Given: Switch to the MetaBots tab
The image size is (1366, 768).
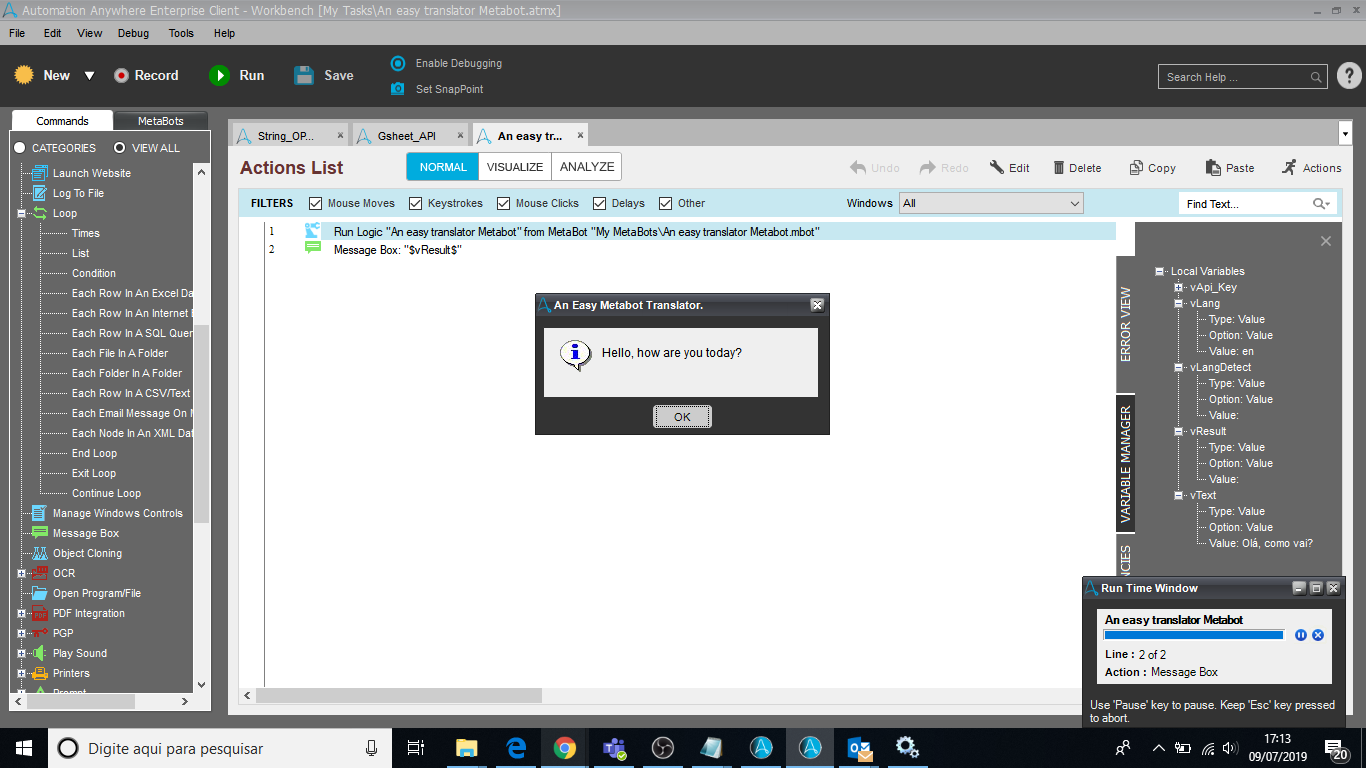Looking at the screenshot, I should coord(160,121).
